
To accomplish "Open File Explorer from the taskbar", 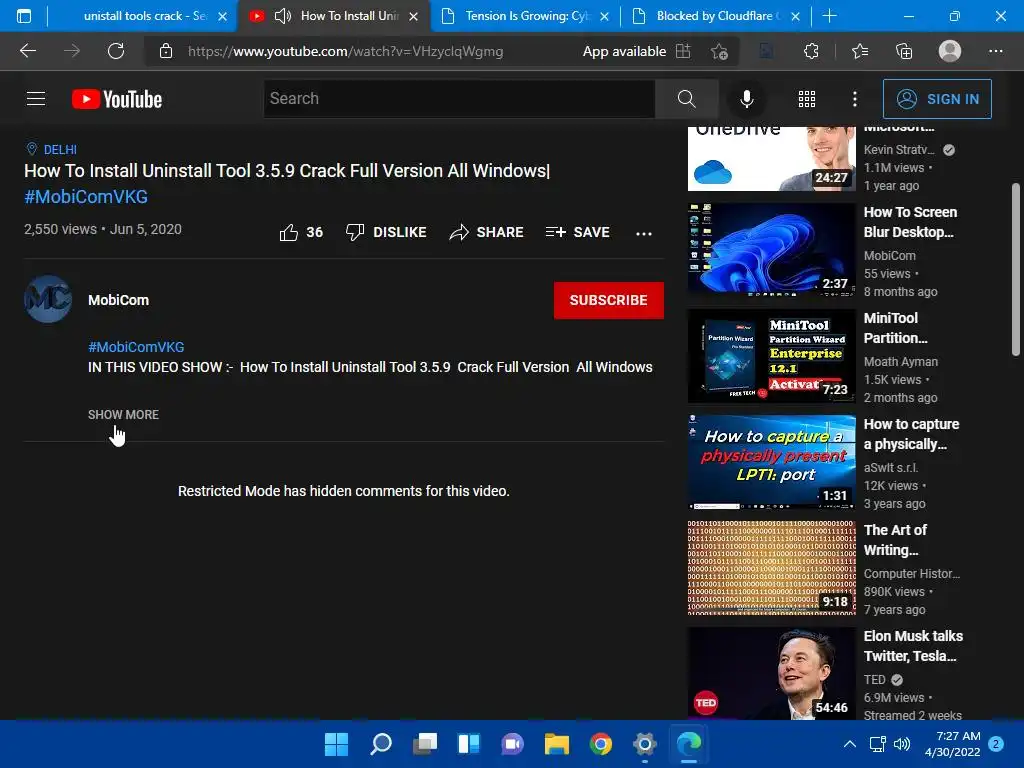I will pos(557,744).
